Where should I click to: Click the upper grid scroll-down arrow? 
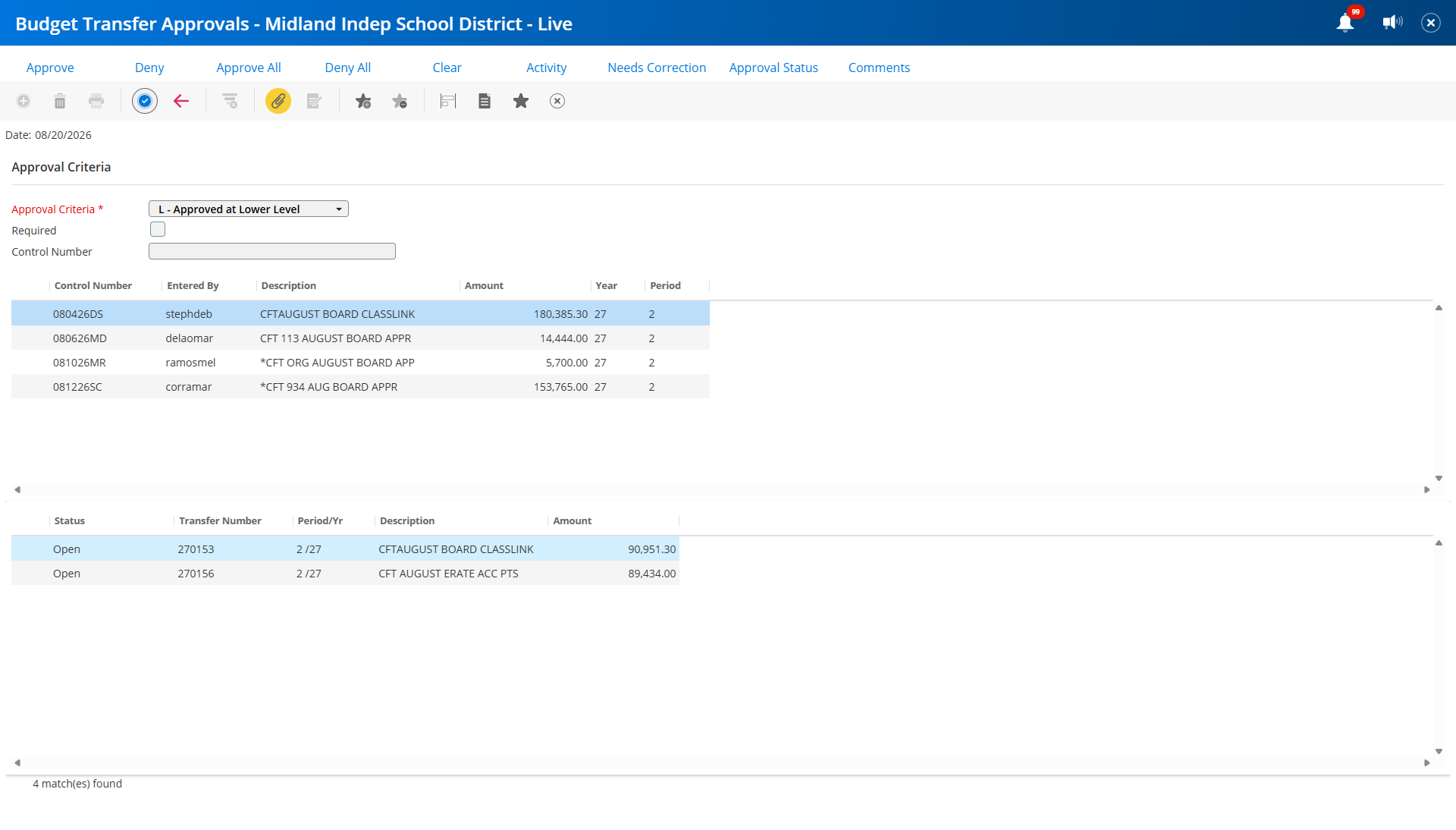tap(1439, 479)
